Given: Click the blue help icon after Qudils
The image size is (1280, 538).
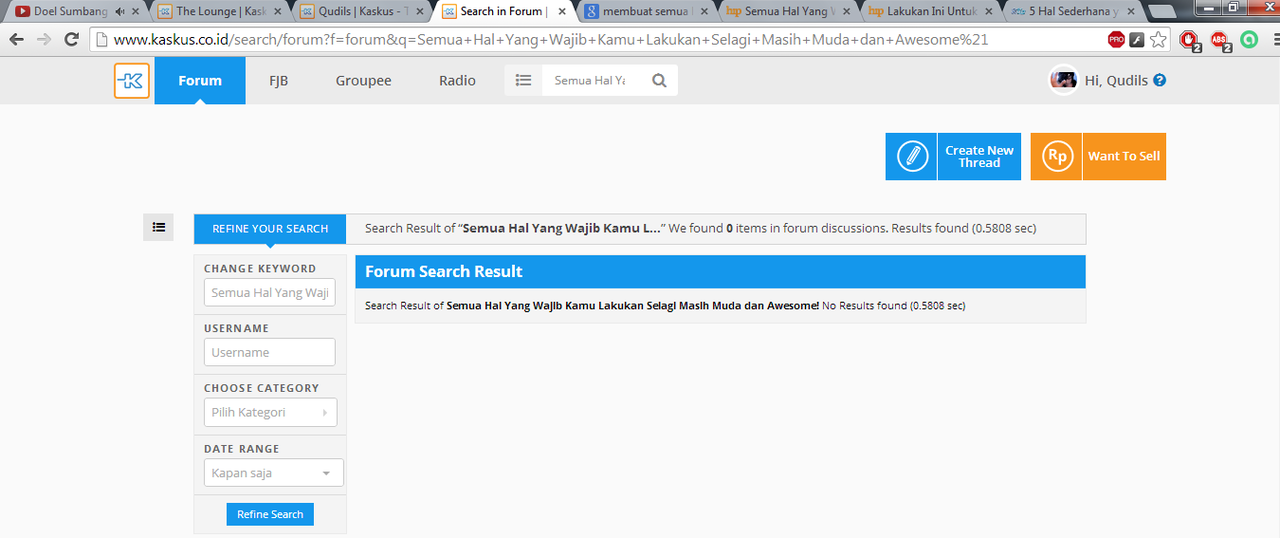Looking at the screenshot, I should tap(1159, 80).
